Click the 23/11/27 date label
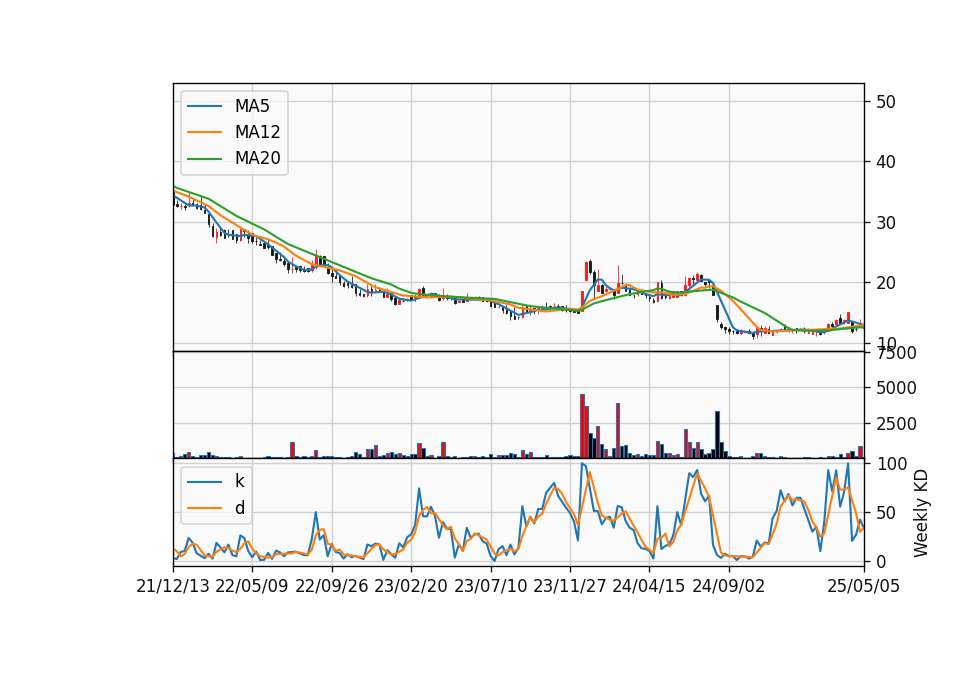 [570, 586]
